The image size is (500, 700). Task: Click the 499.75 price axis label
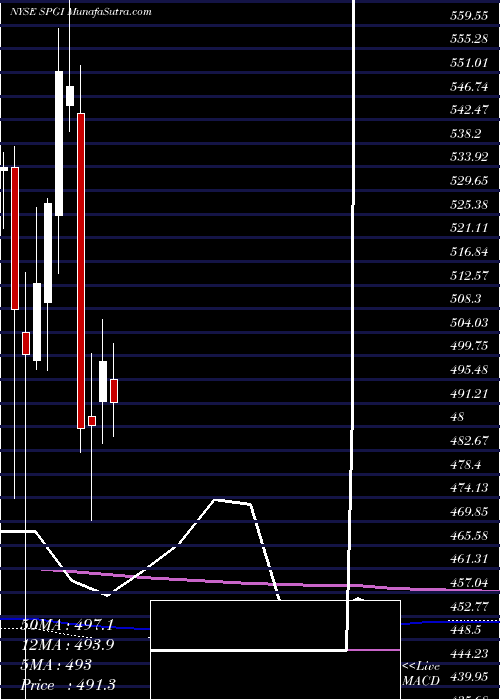pos(468,347)
